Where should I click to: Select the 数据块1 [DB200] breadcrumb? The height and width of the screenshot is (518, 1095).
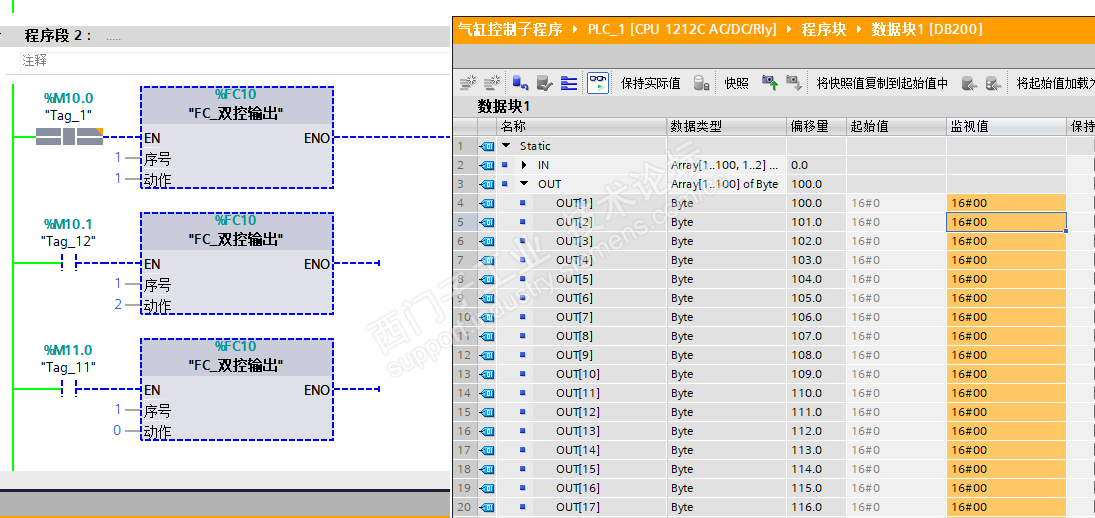click(x=927, y=29)
